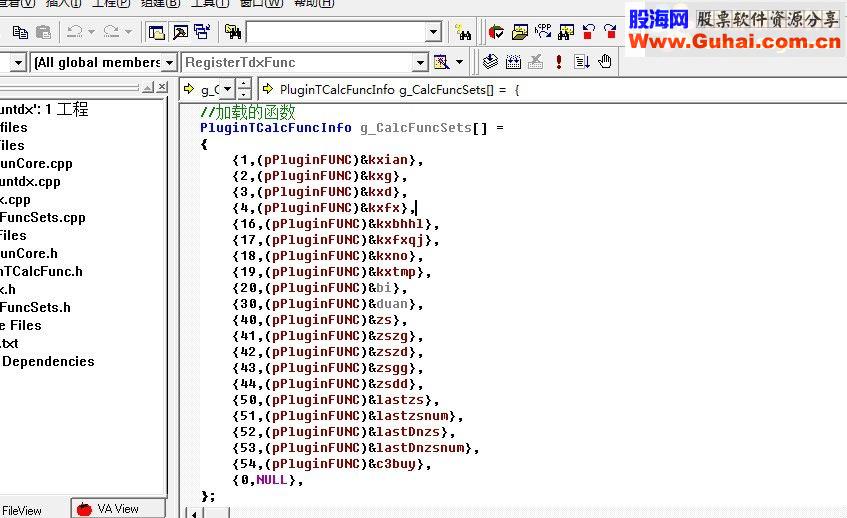This screenshot has width=847, height=518.
Task: Click the {20,(pPluginFUNC)&bi} line
Action: click(x=319, y=288)
